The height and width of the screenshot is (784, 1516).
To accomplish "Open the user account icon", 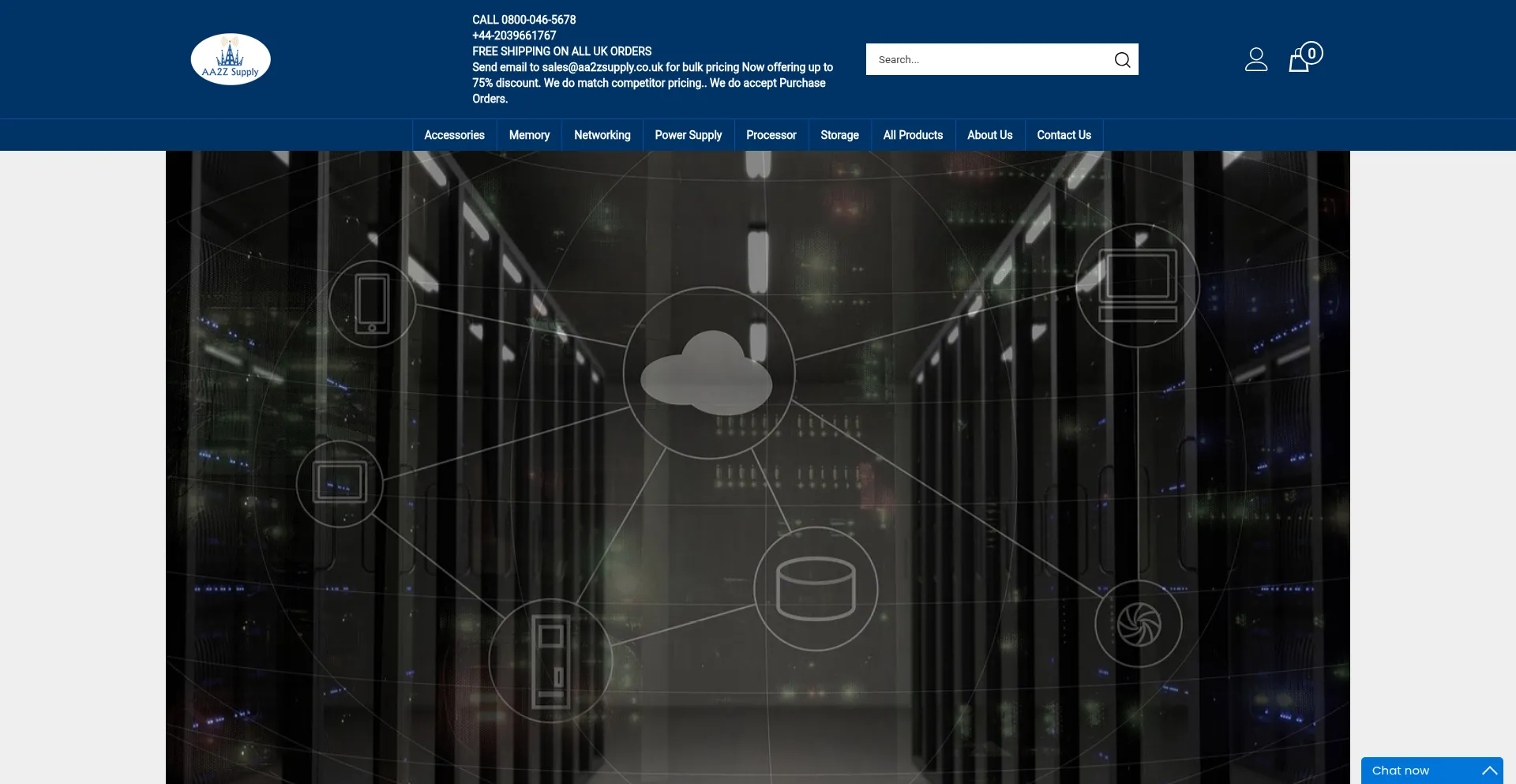I will [x=1255, y=60].
